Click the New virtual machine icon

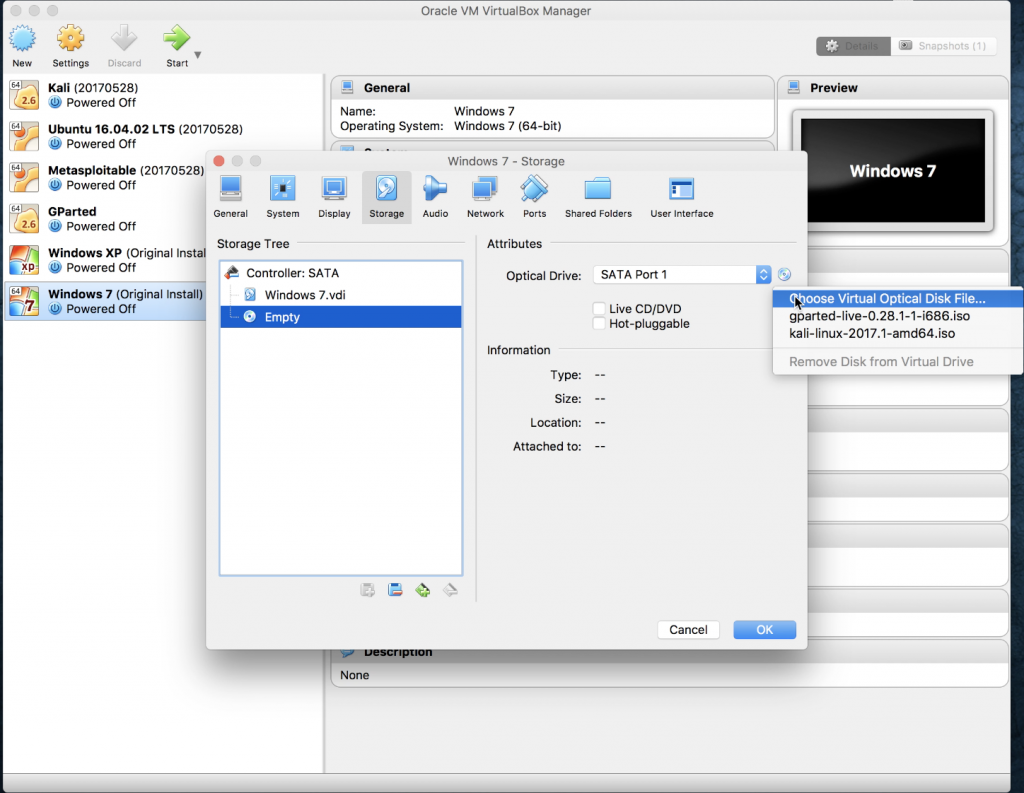22,39
